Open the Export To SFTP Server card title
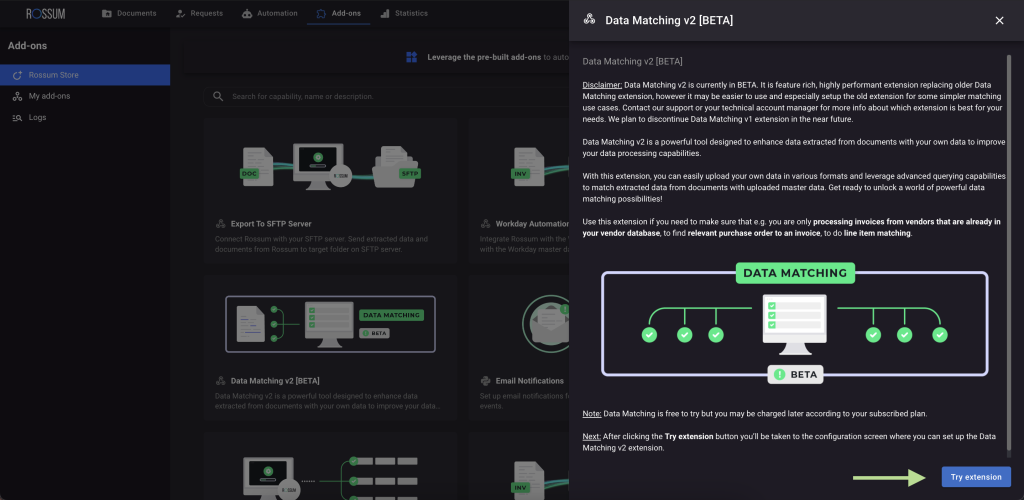The width and height of the screenshot is (1024, 500). [x=271, y=223]
